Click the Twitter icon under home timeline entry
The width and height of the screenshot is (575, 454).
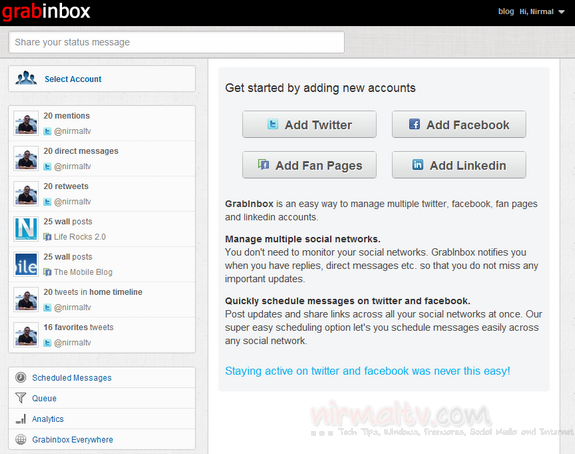click(x=47, y=307)
